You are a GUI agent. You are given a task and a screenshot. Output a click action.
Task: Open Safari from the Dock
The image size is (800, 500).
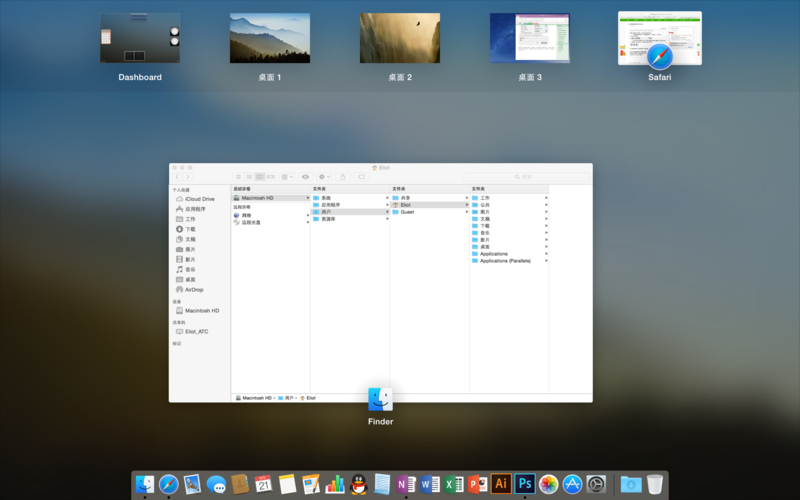pos(169,484)
